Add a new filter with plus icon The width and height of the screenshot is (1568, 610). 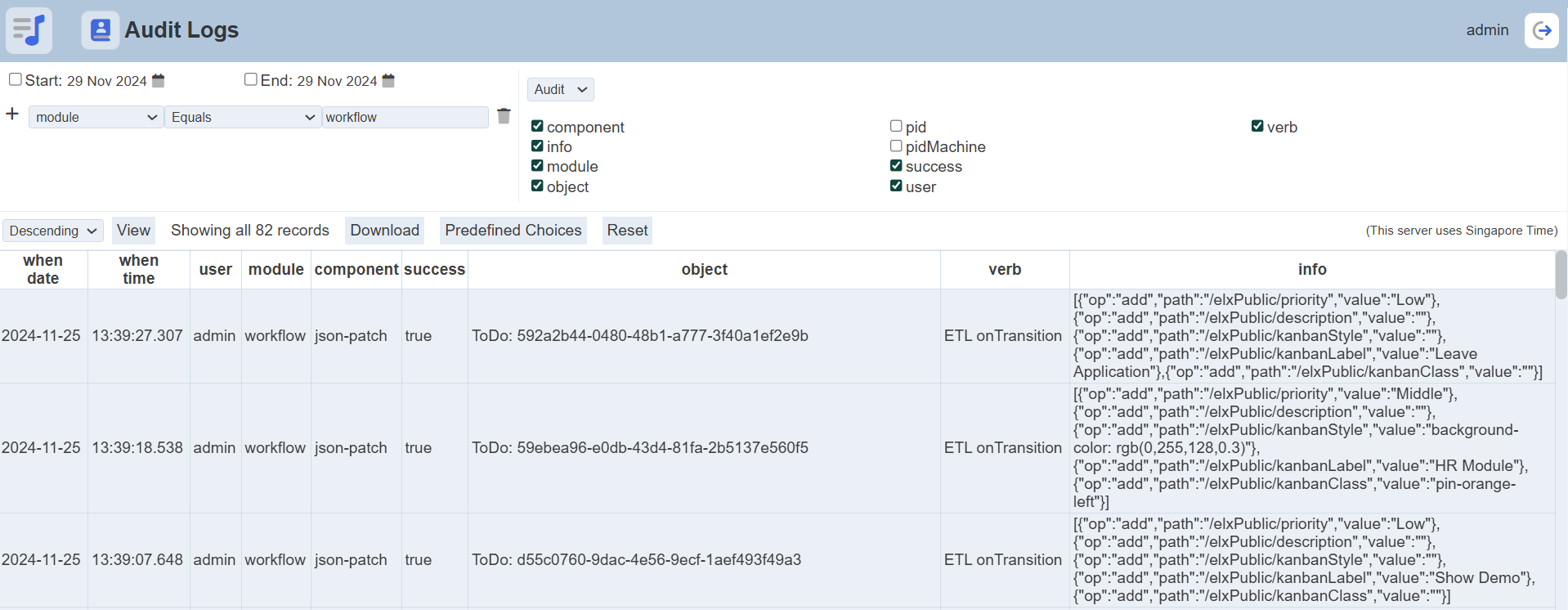(12, 114)
